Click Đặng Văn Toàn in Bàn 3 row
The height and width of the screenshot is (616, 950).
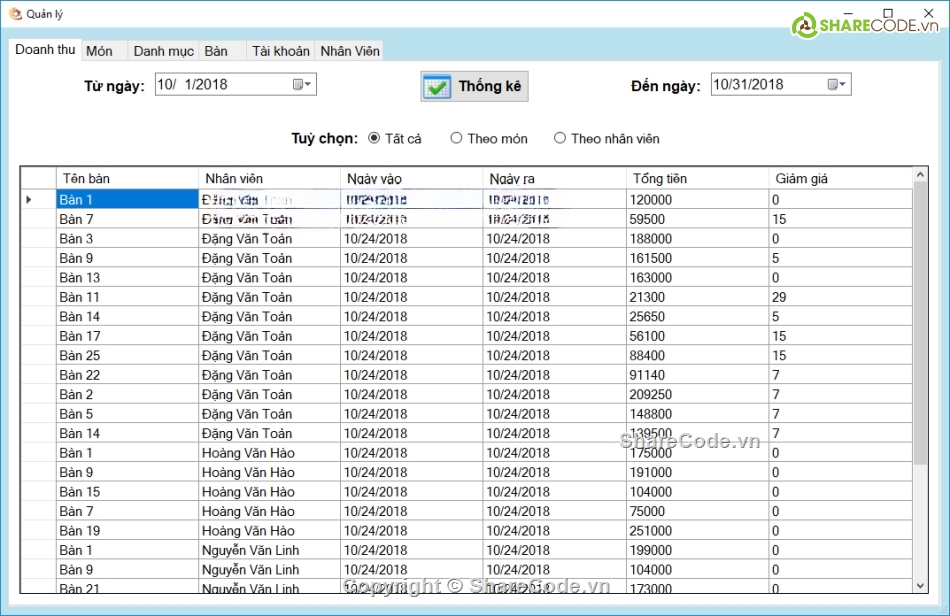(269, 239)
